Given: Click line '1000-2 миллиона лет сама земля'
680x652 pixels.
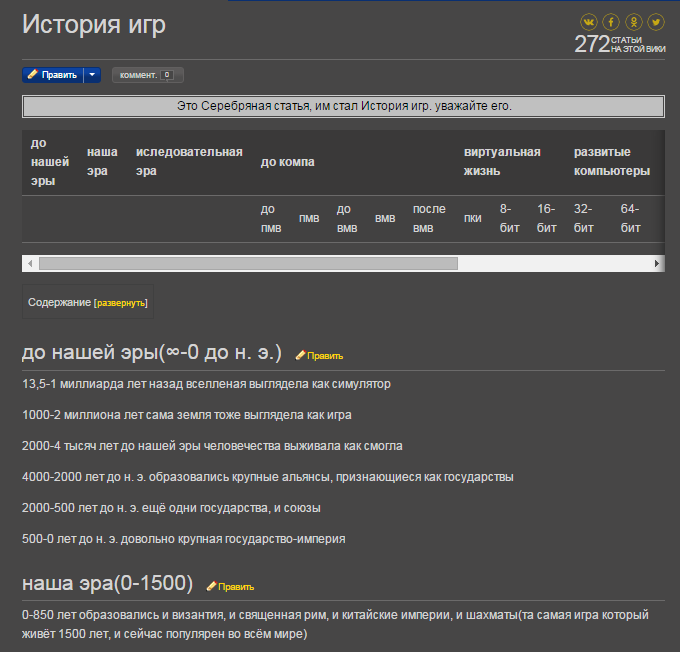Looking at the screenshot, I should pyautogui.click(x=187, y=415).
